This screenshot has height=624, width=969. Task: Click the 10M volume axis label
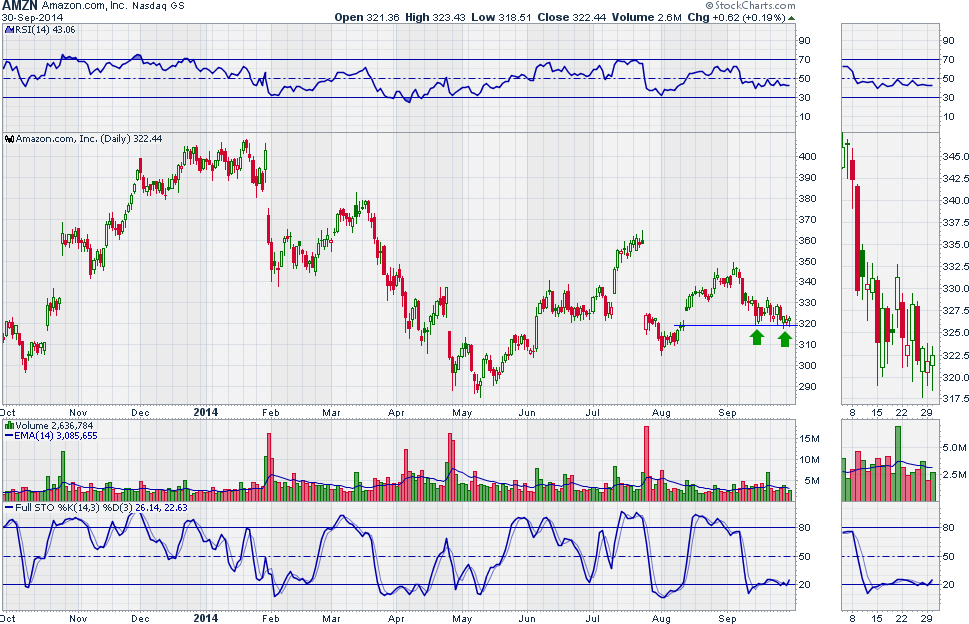[810, 460]
